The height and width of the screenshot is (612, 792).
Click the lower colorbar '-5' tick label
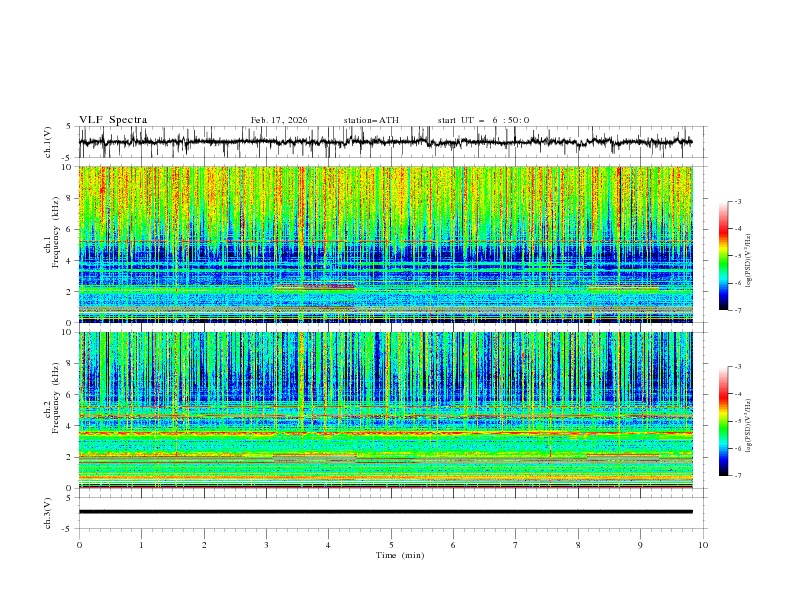click(738, 421)
